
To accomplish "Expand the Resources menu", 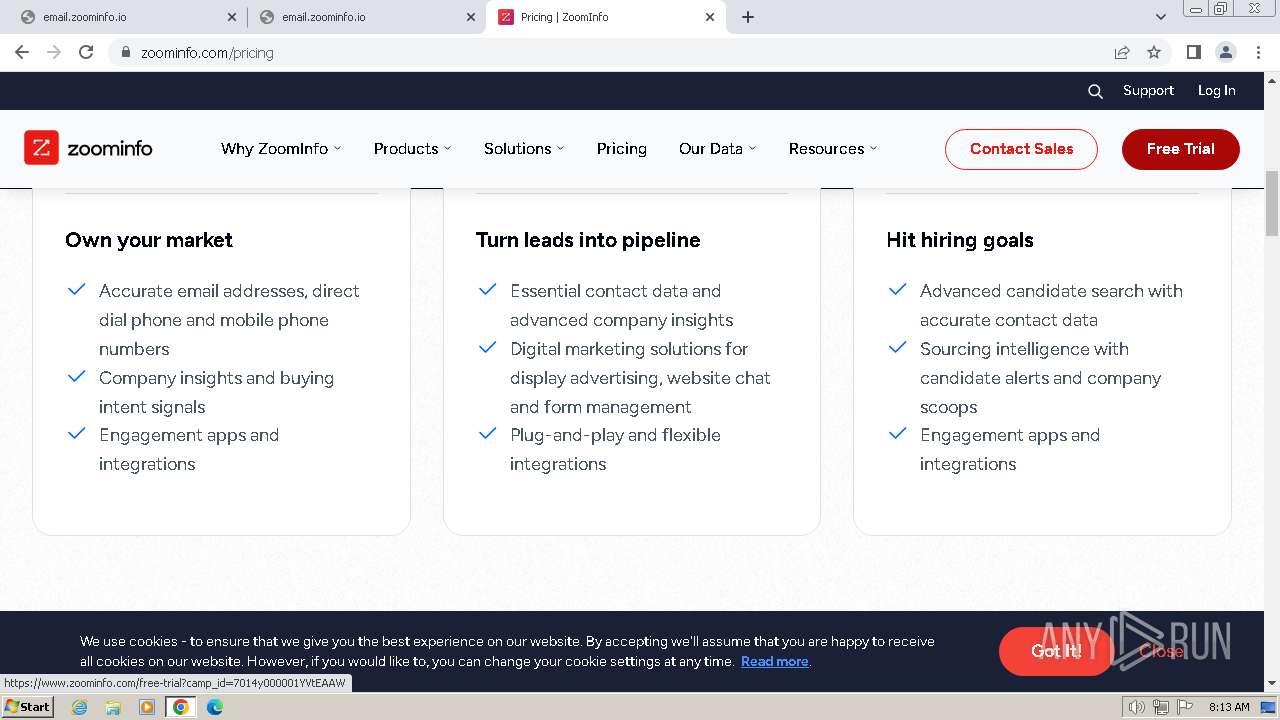I will pos(833,148).
